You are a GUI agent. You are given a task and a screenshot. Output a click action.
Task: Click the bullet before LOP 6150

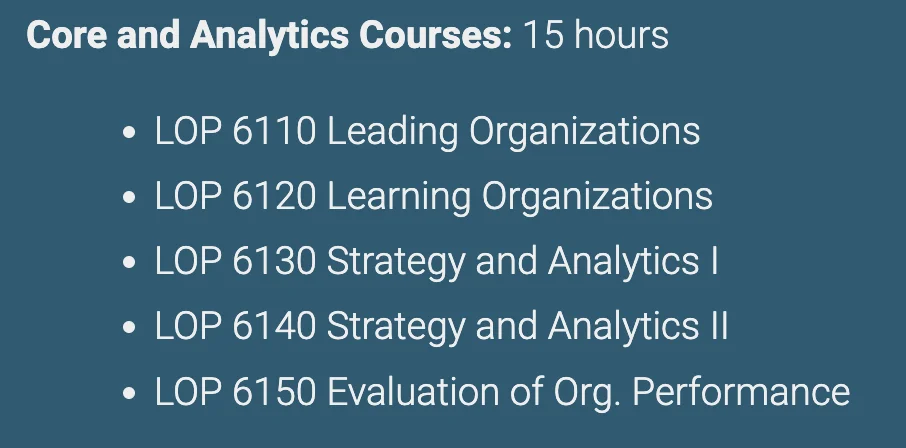tap(128, 394)
